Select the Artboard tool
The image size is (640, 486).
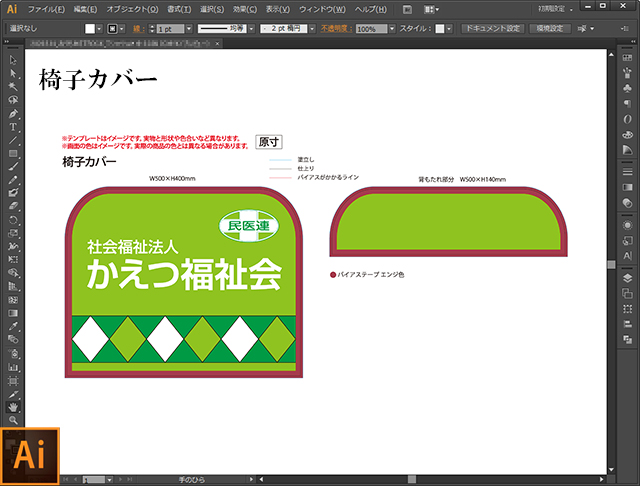click(x=13, y=381)
